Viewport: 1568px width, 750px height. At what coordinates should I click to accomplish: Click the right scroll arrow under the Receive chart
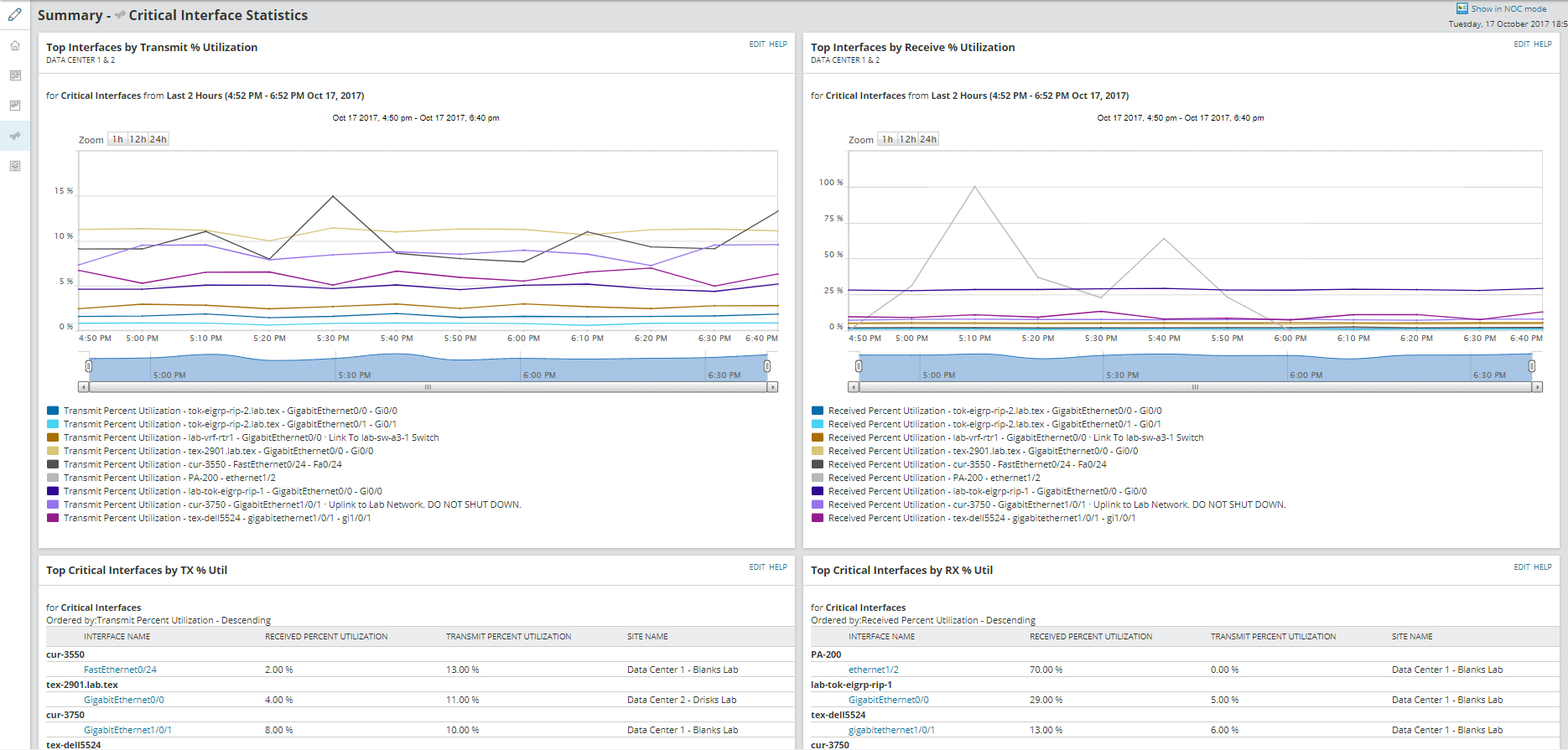pos(1538,387)
